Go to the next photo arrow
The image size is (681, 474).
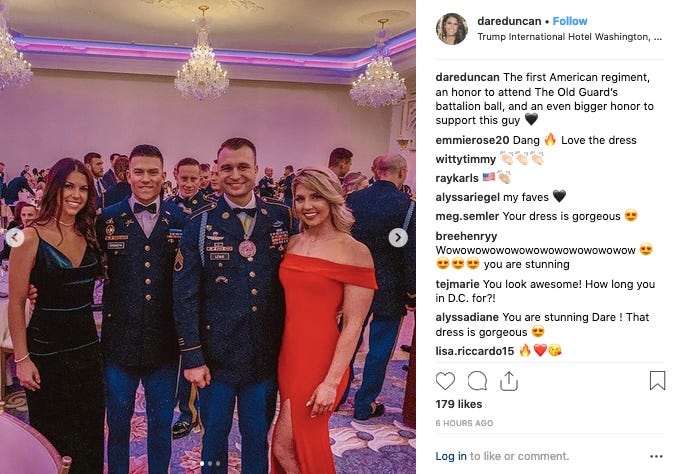click(x=398, y=238)
